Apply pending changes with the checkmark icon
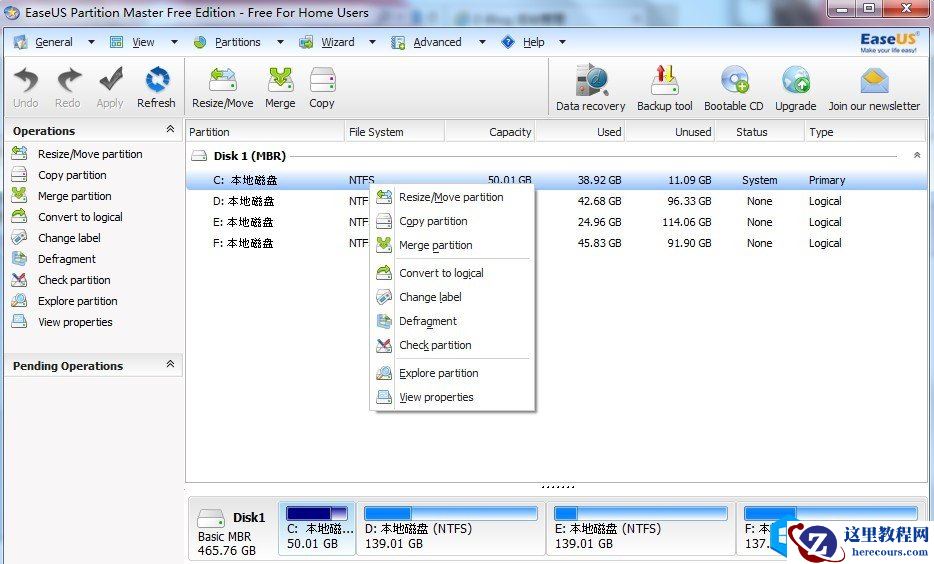This screenshot has height=564, width=934. [x=111, y=80]
